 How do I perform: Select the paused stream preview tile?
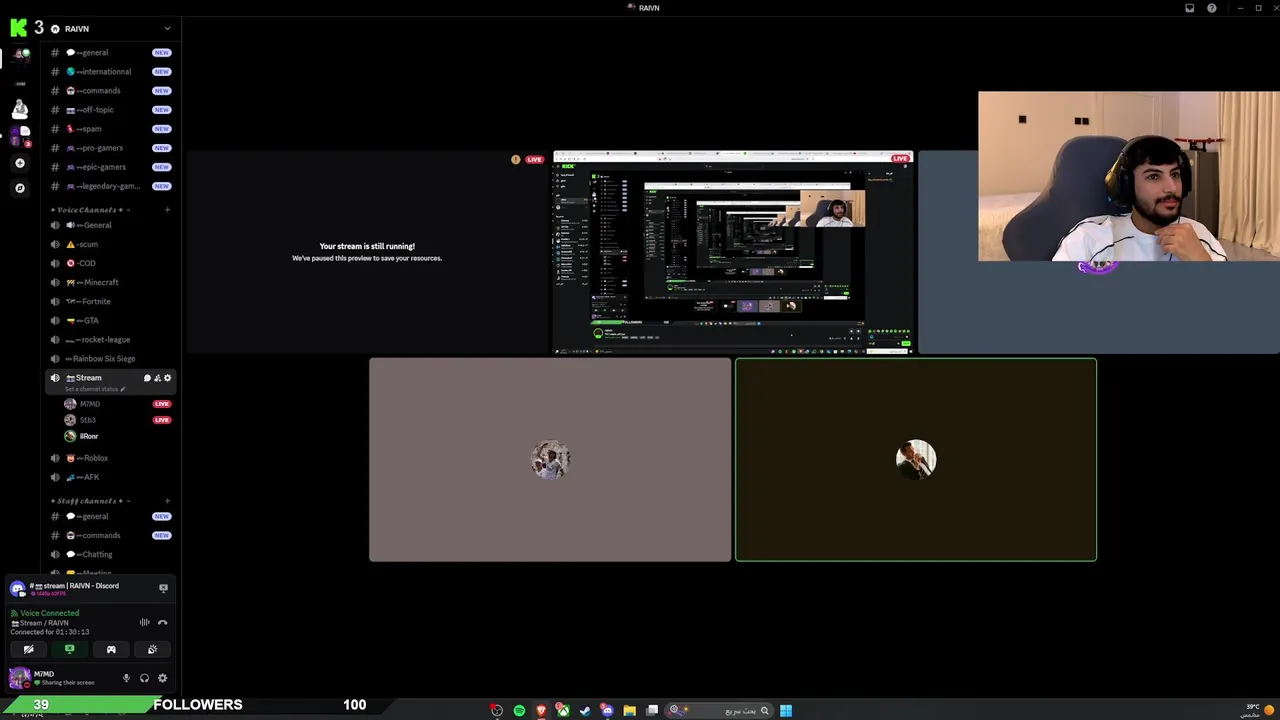coord(367,252)
